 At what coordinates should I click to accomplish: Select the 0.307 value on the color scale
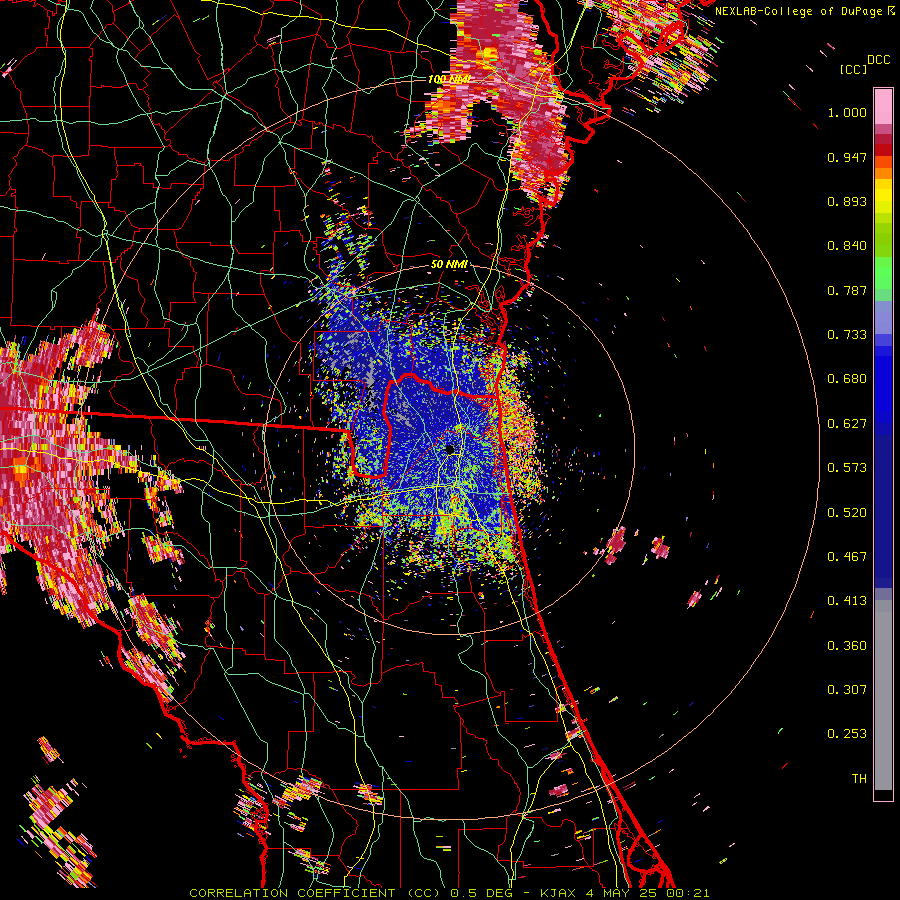point(847,690)
